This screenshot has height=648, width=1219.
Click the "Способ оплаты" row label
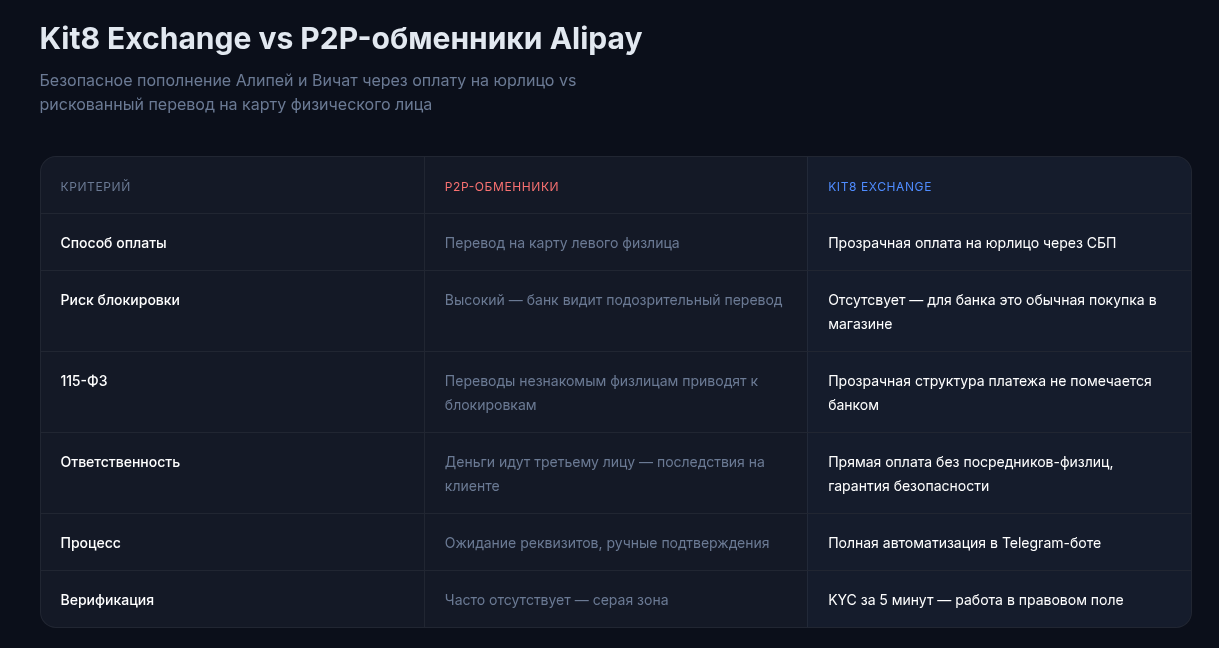tap(114, 243)
